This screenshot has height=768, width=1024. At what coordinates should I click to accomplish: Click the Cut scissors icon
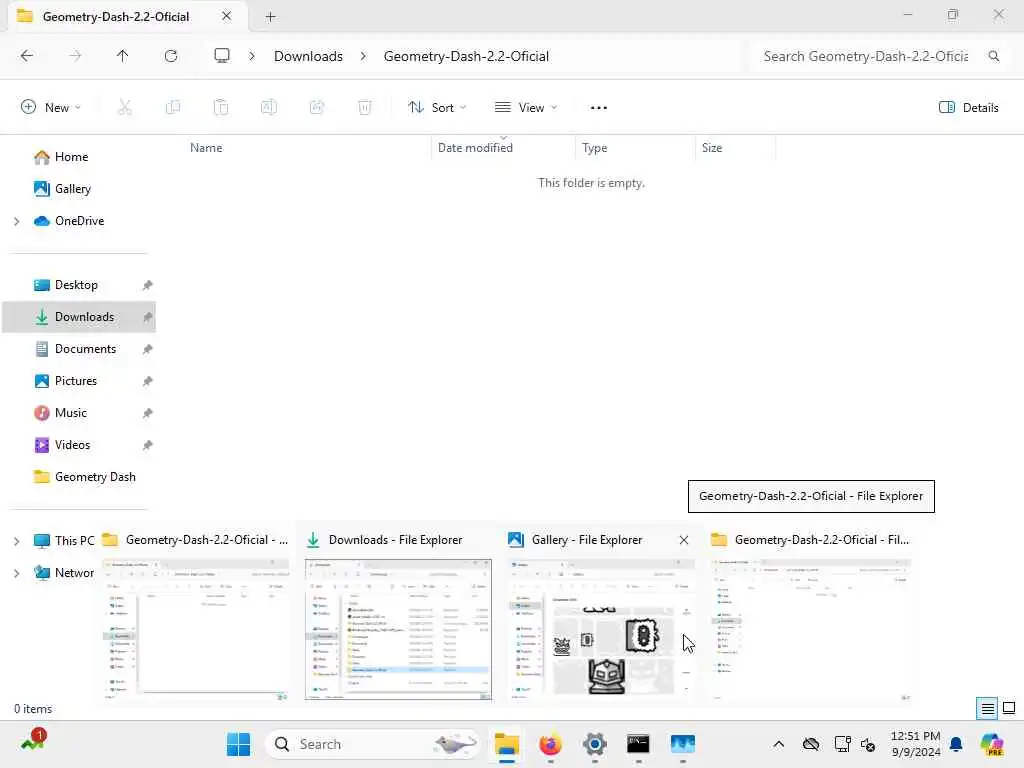(x=125, y=108)
